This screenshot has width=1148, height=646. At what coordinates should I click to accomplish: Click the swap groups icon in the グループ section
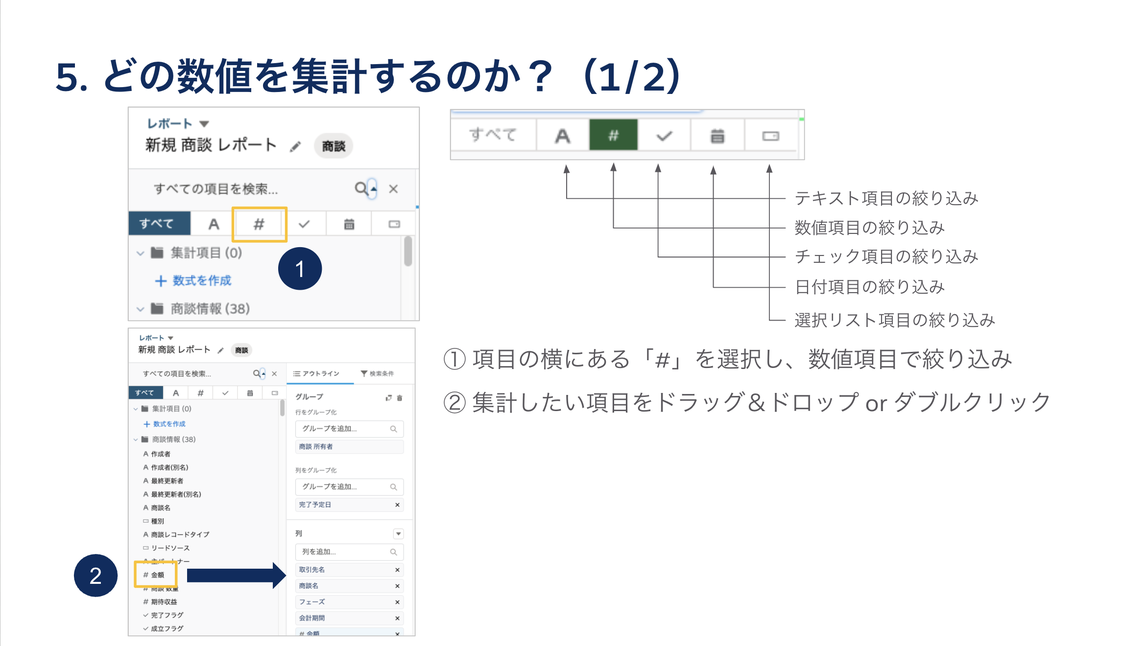tap(389, 398)
